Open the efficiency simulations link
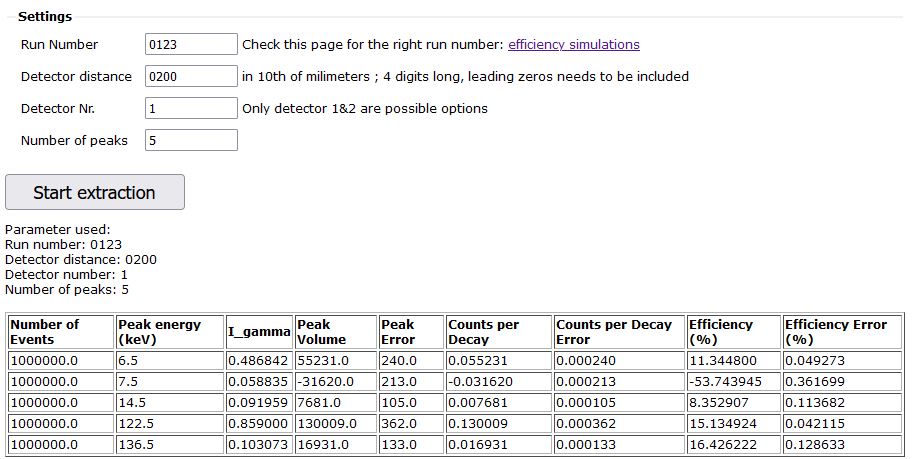 click(x=573, y=44)
